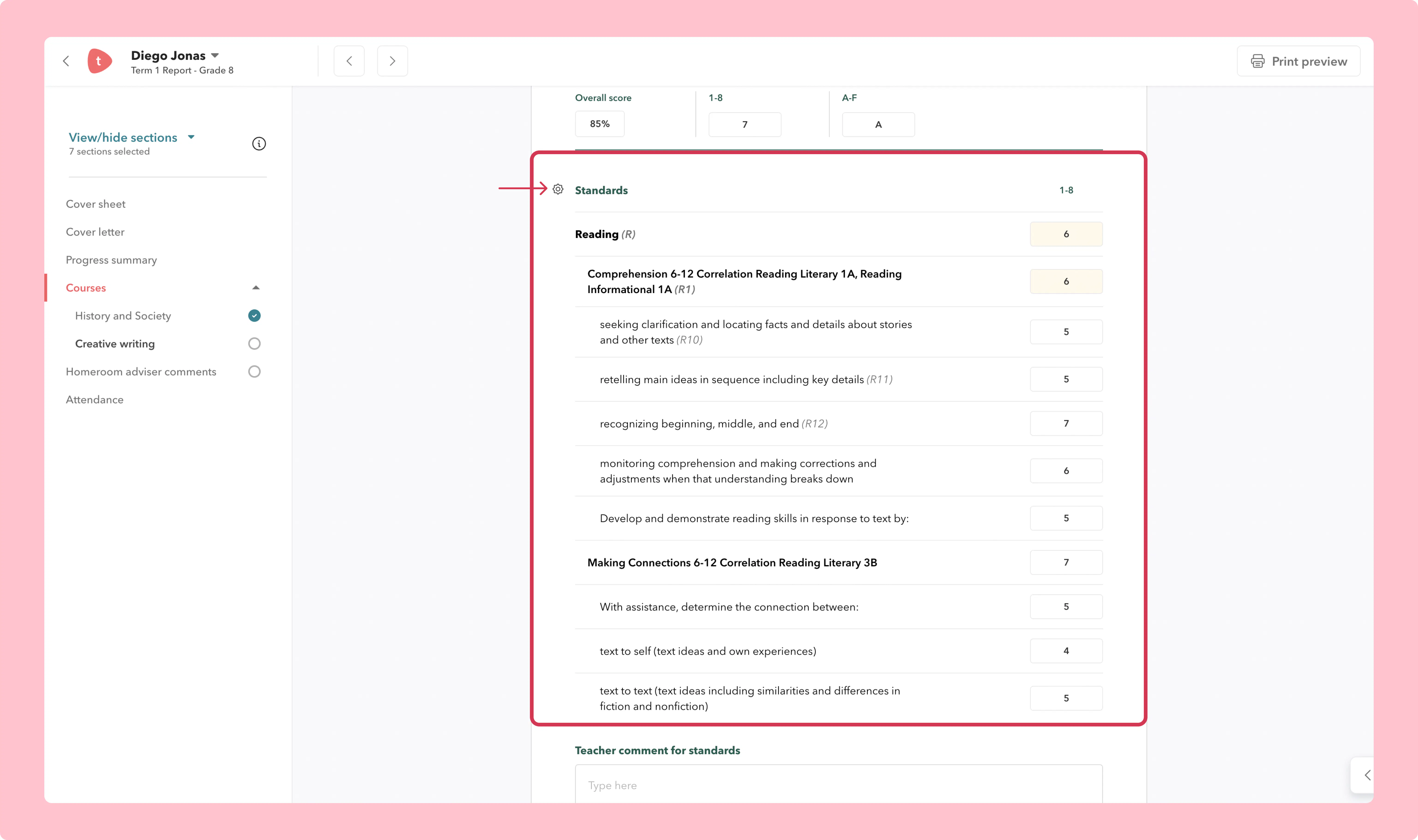This screenshot has width=1418, height=840.
Task: Select the Courses section
Action: [86, 288]
